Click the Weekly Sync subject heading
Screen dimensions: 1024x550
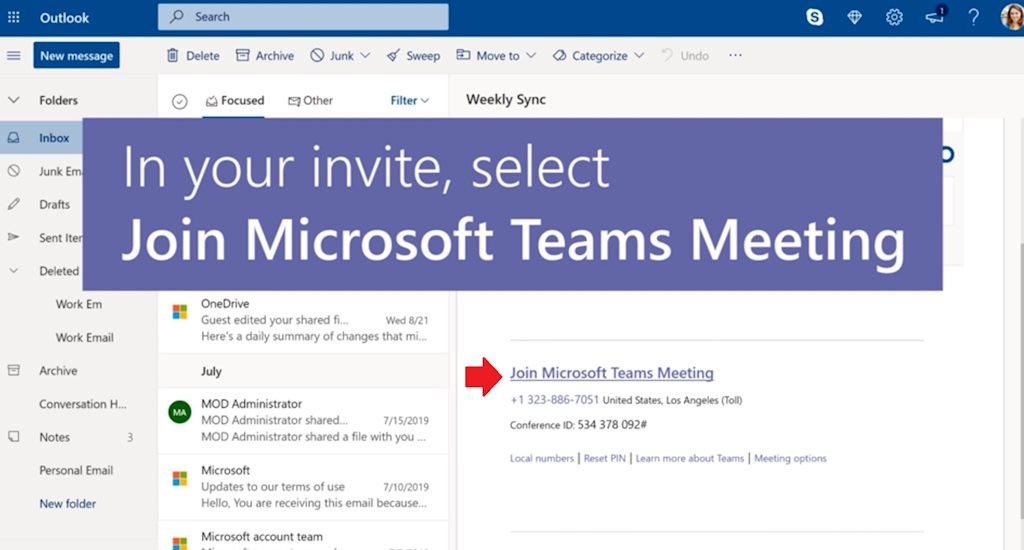pos(506,99)
